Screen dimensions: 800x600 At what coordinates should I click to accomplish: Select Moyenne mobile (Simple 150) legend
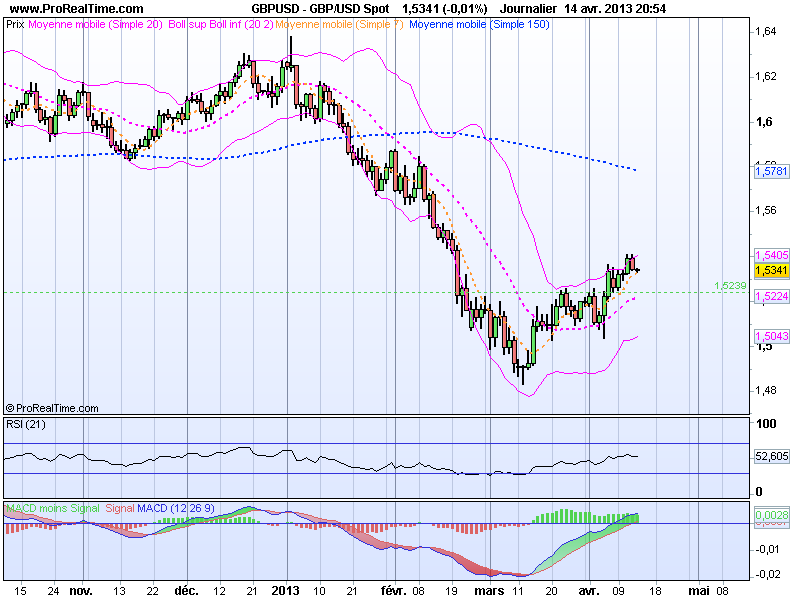[x=479, y=24]
